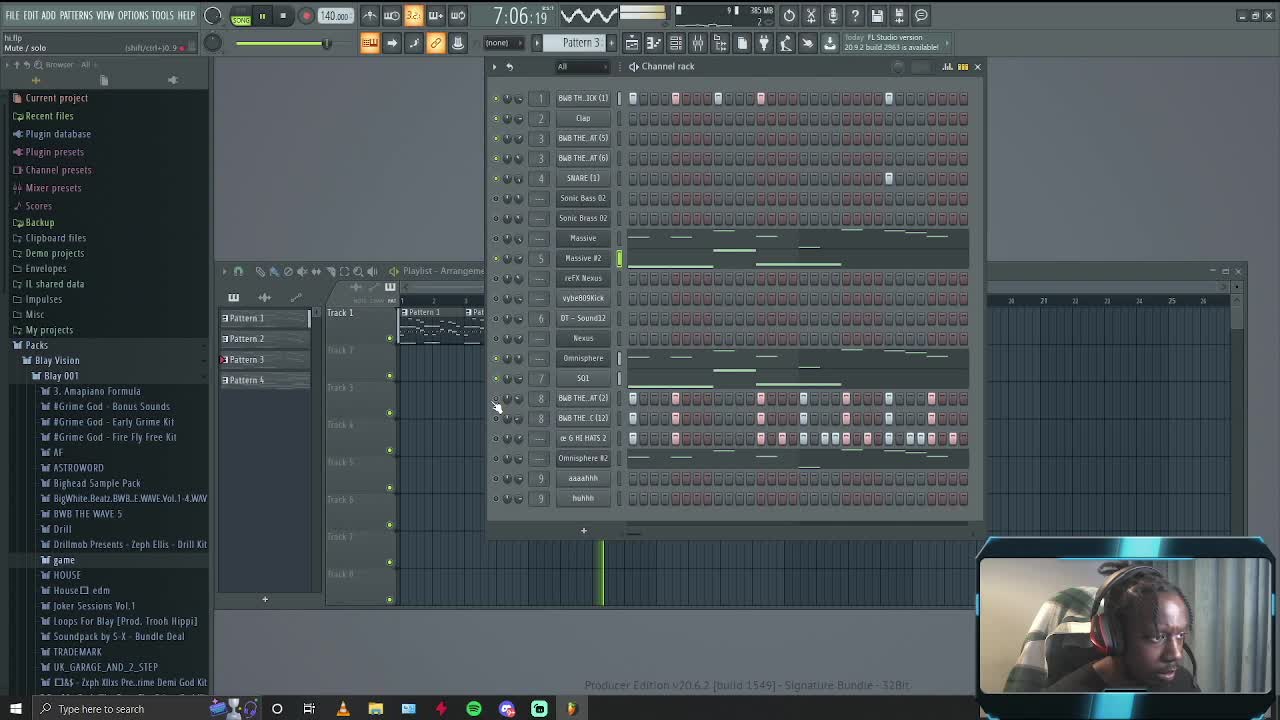Select the Massive #2 channel button

[x=583, y=258]
